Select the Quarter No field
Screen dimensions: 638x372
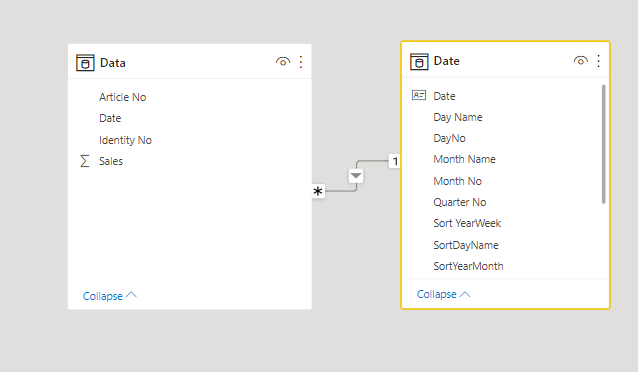tap(460, 202)
